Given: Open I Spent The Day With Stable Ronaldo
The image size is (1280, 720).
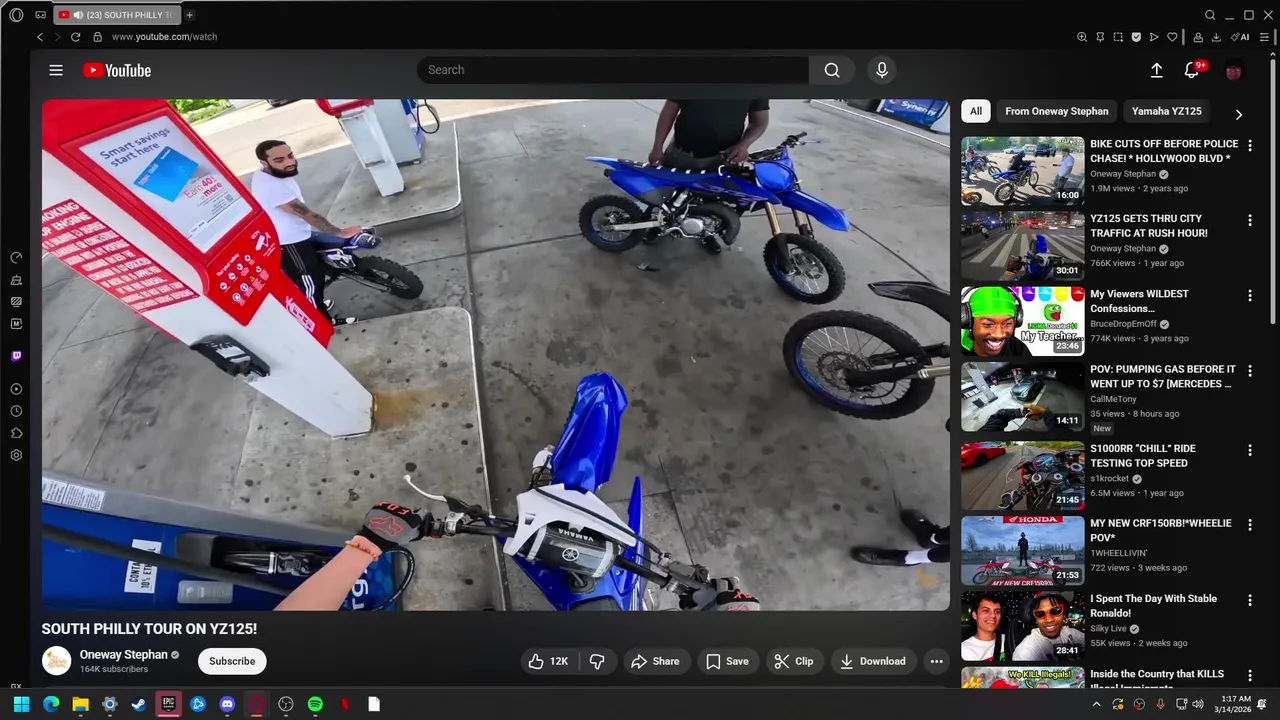Looking at the screenshot, I should coord(1153,606).
